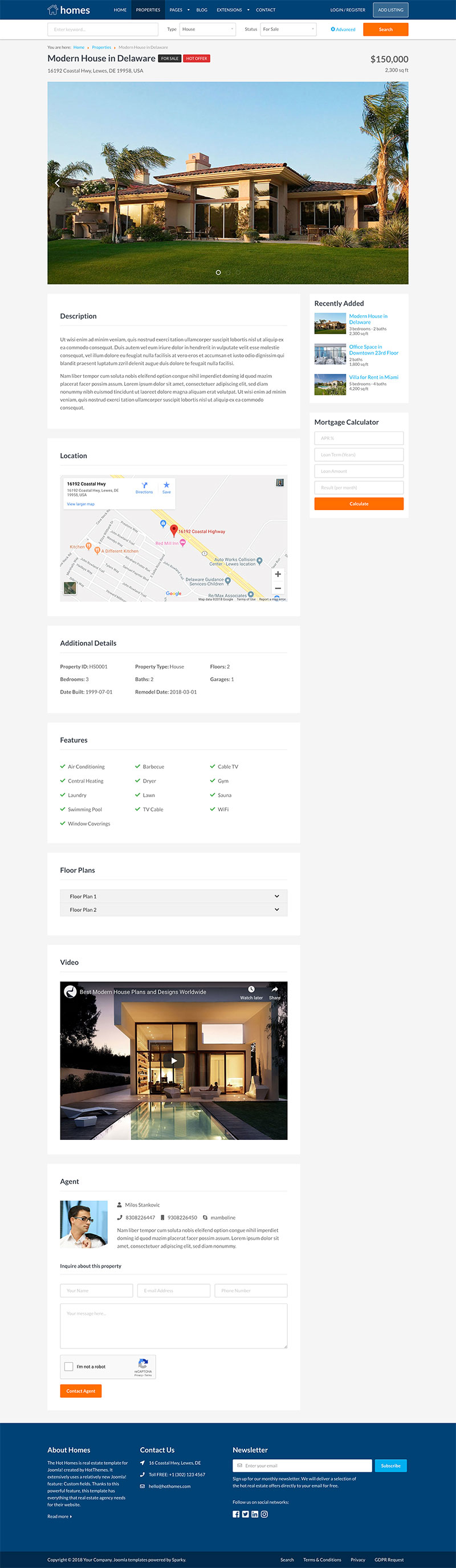This screenshot has height=1568, width=456.
Task: Click newsletter Subscribe button
Action: click(x=390, y=1465)
